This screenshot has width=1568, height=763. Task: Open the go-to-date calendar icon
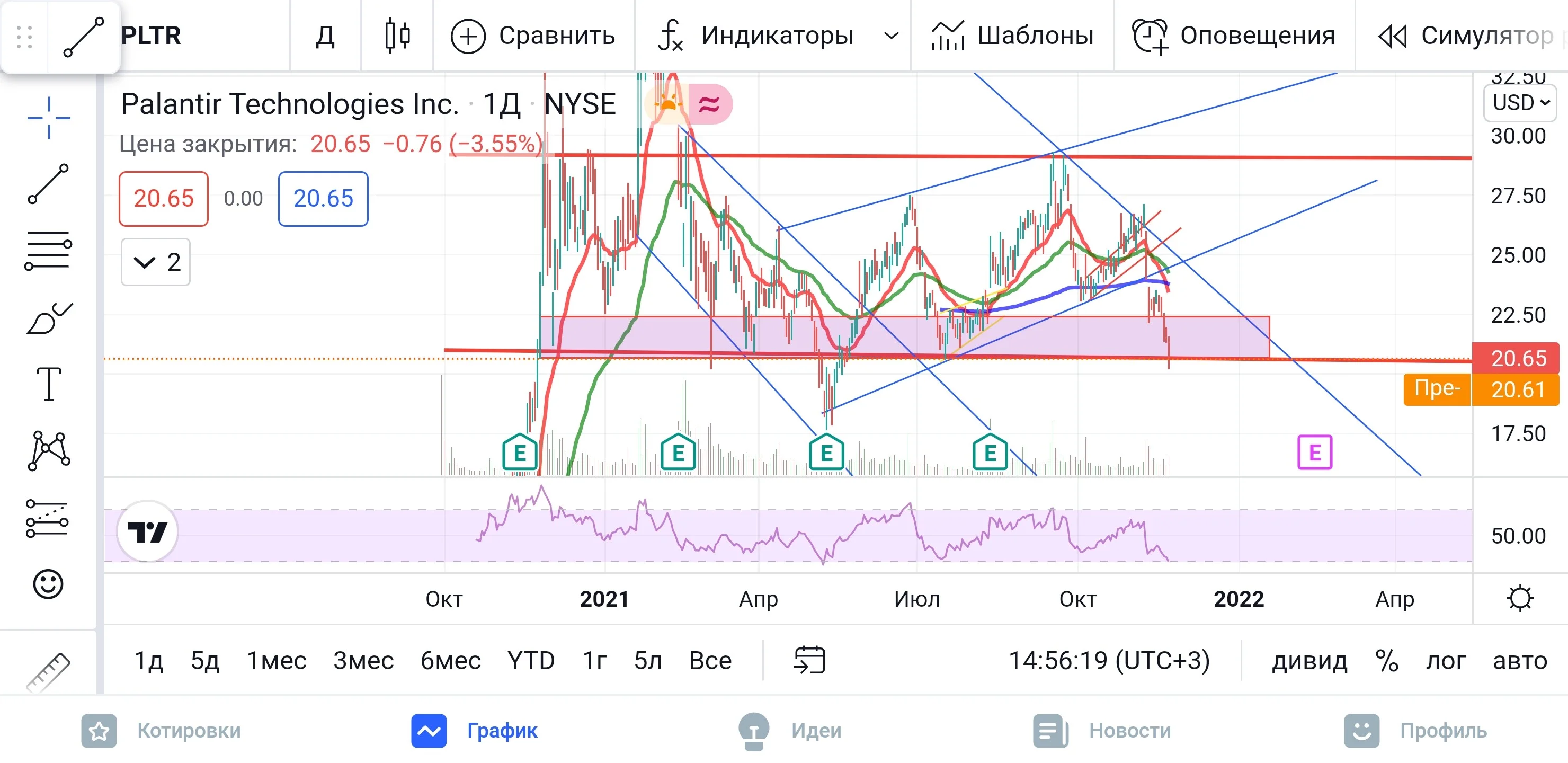click(x=809, y=660)
